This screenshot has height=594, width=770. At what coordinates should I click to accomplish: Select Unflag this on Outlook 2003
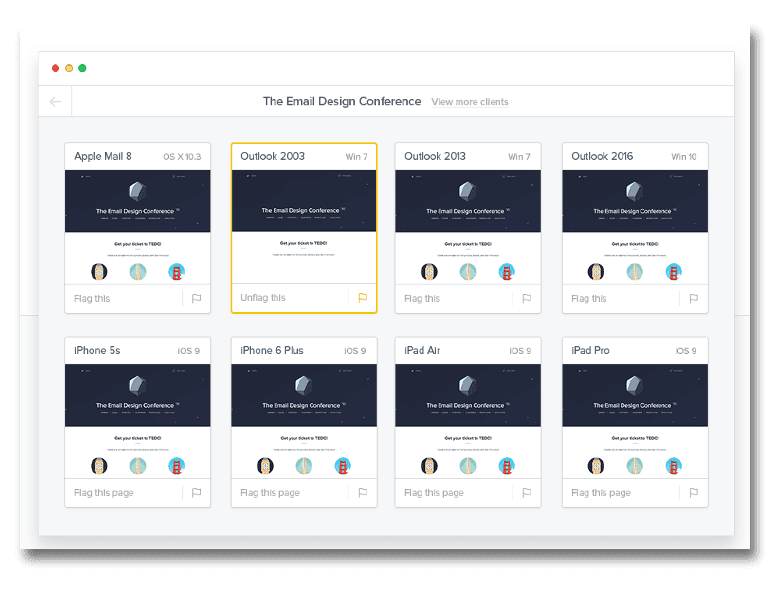tap(263, 298)
